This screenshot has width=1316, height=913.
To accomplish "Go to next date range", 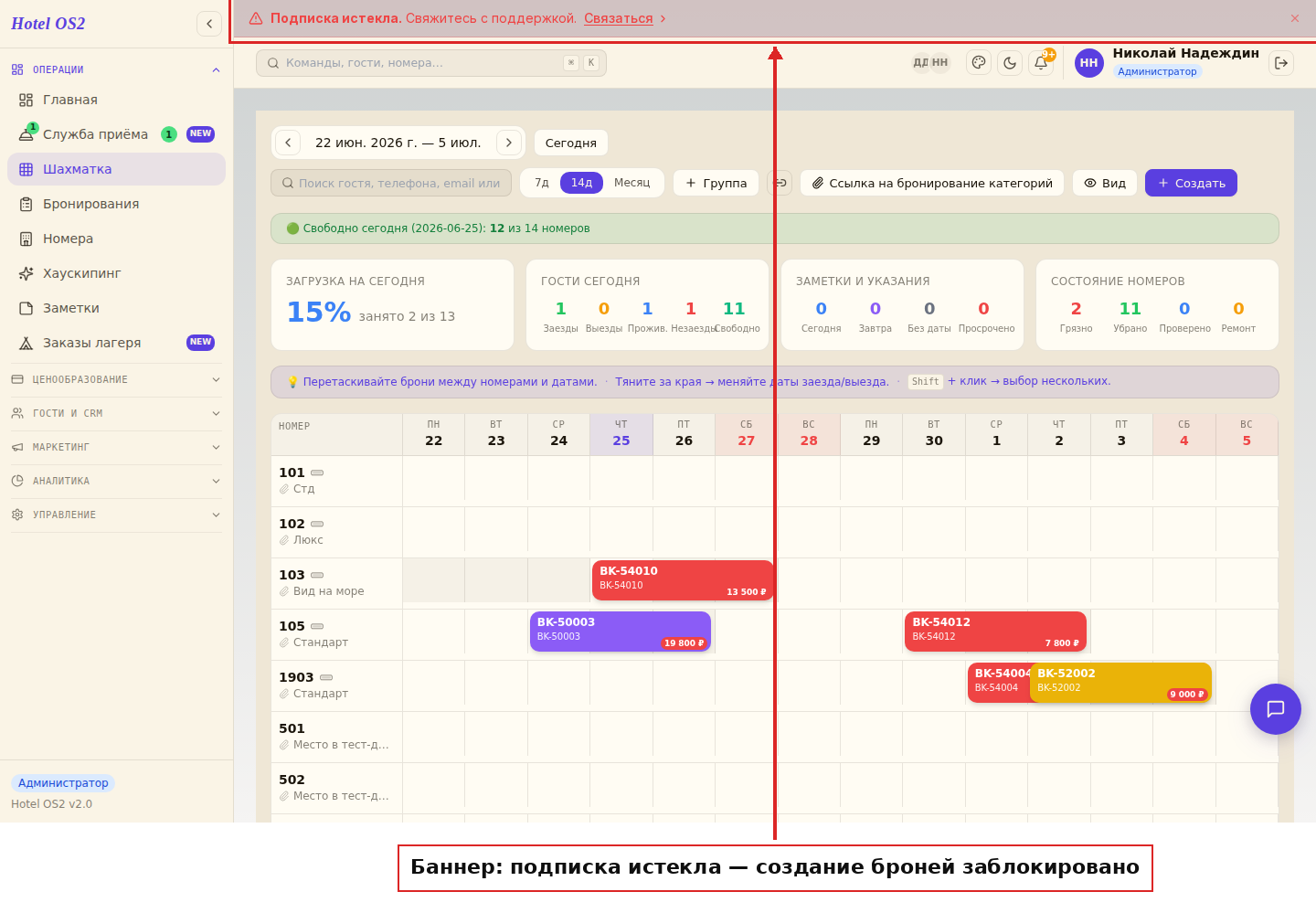I will [509, 143].
